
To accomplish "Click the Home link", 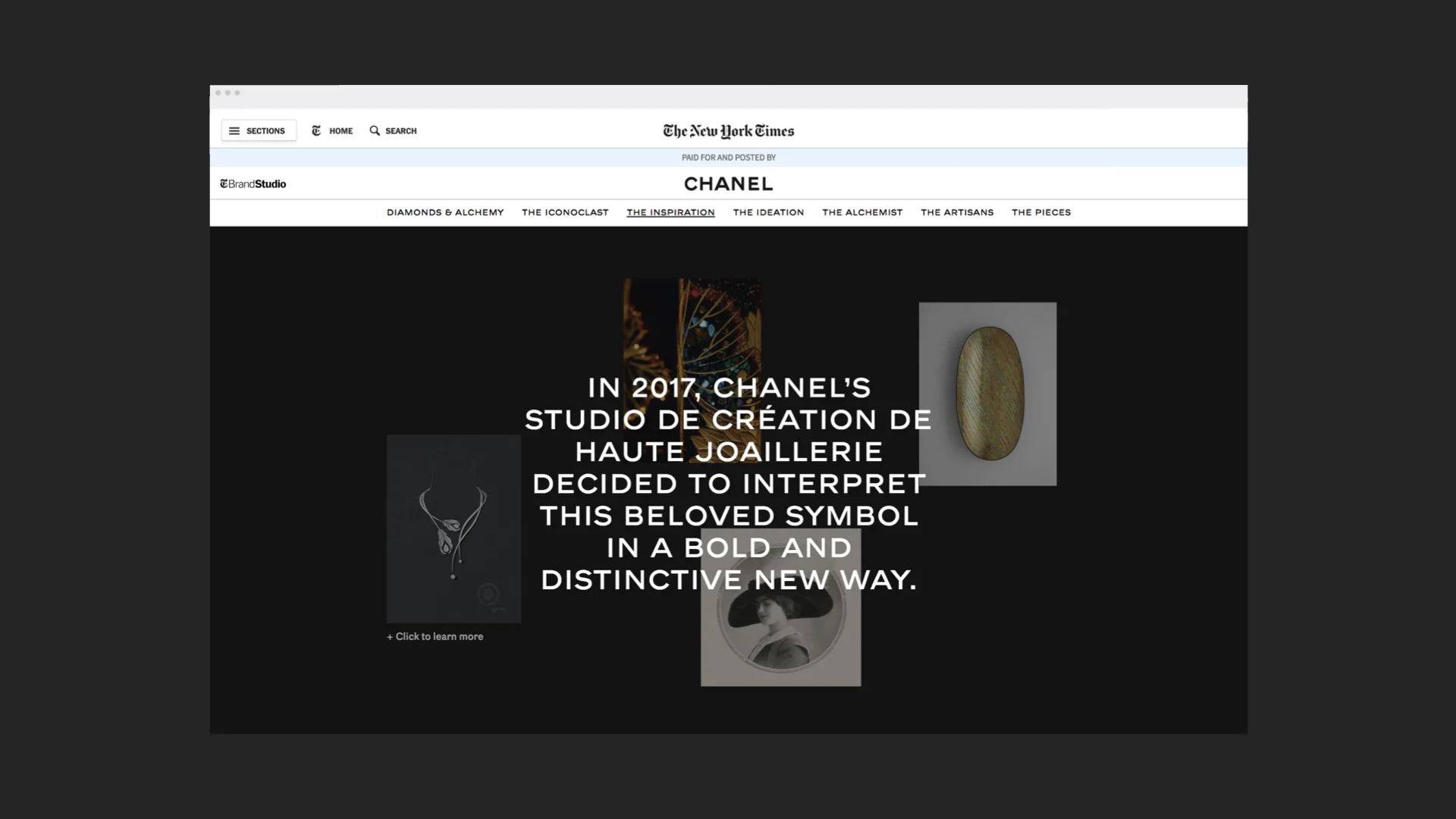I will click(340, 130).
